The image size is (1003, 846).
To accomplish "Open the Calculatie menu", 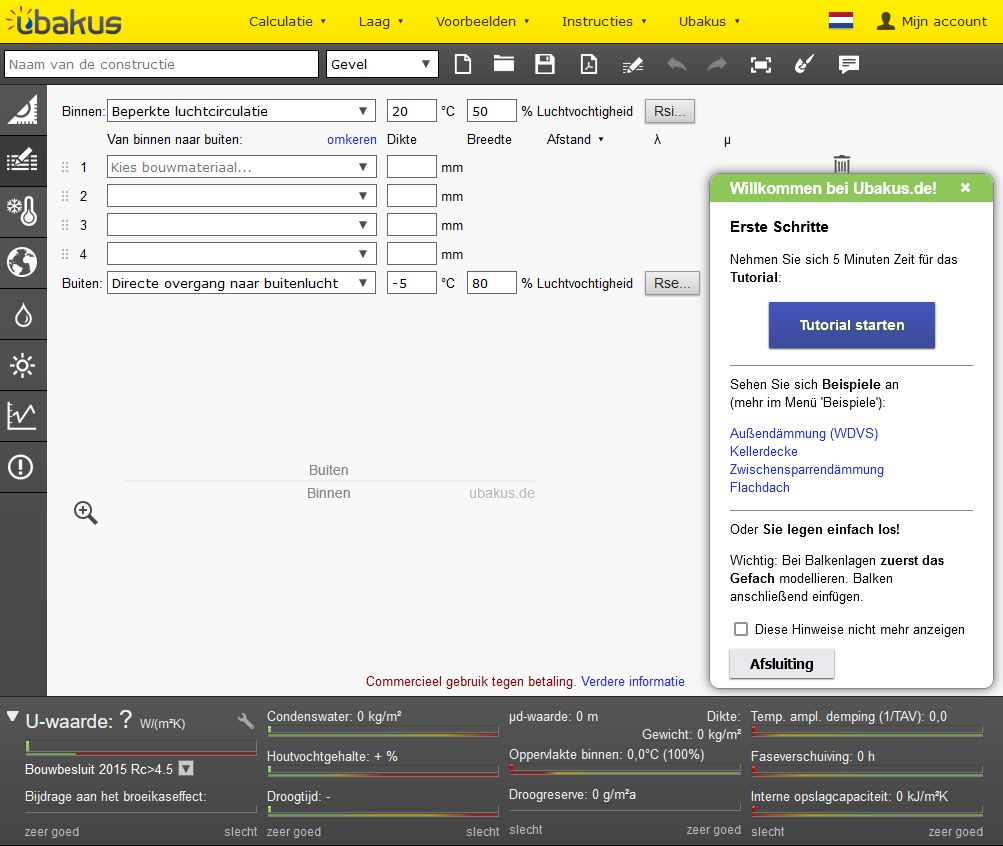I will pos(287,21).
